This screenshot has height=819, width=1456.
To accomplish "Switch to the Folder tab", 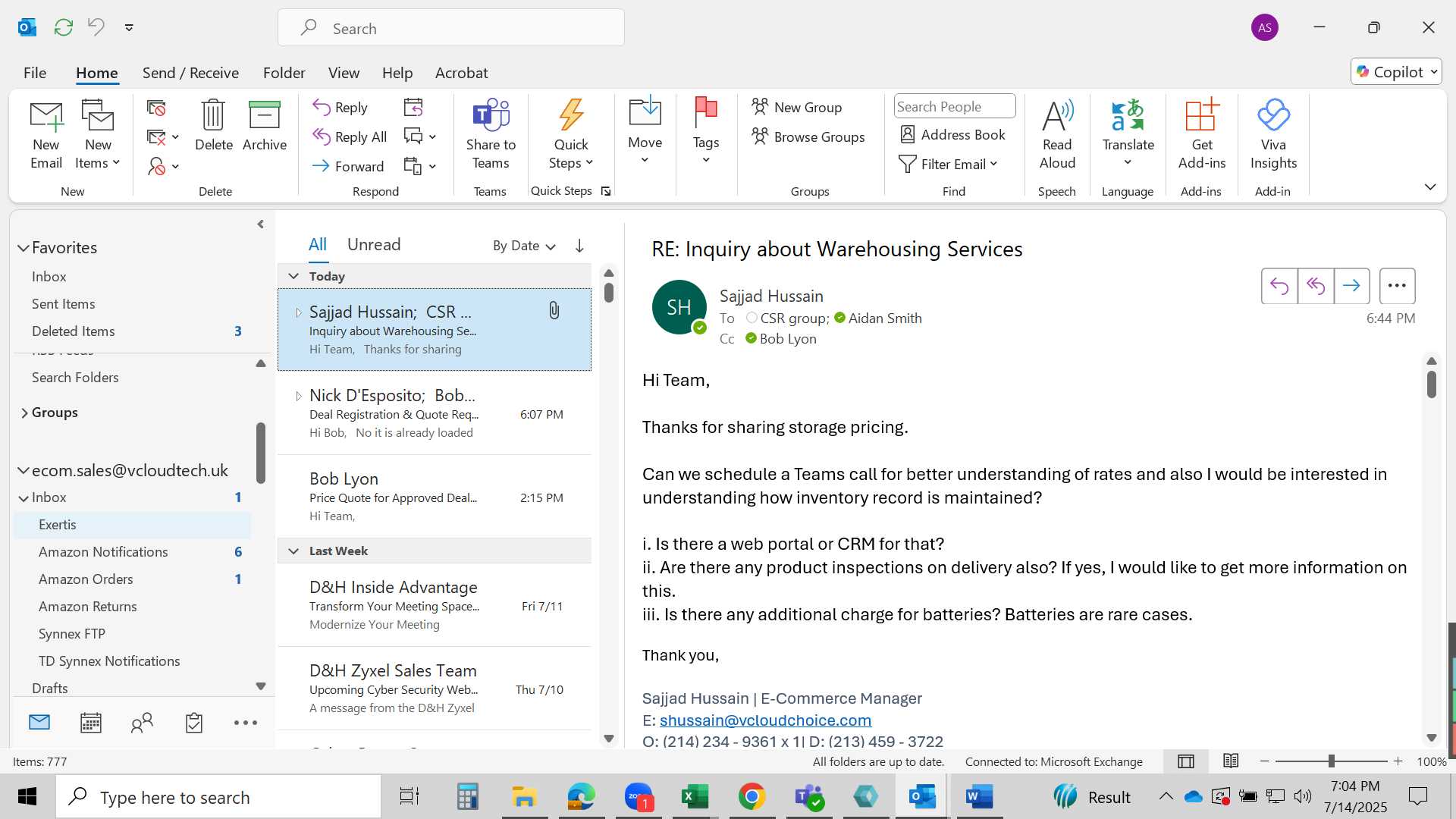I will coord(284,73).
